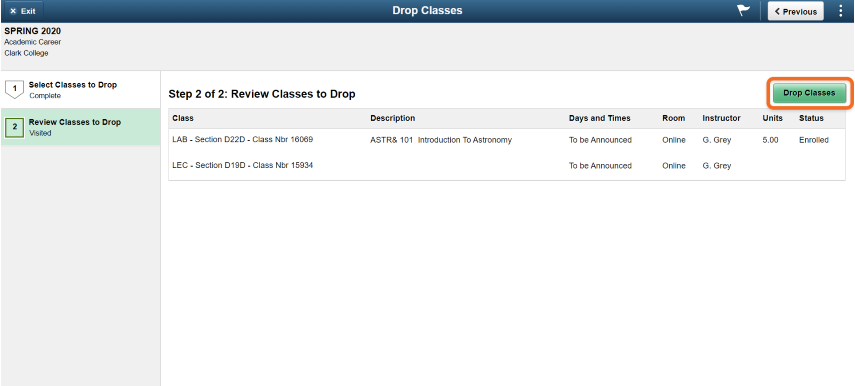Click the SPRING 2020 term label
The height and width of the screenshot is (386, 855).
click(33, 31)
